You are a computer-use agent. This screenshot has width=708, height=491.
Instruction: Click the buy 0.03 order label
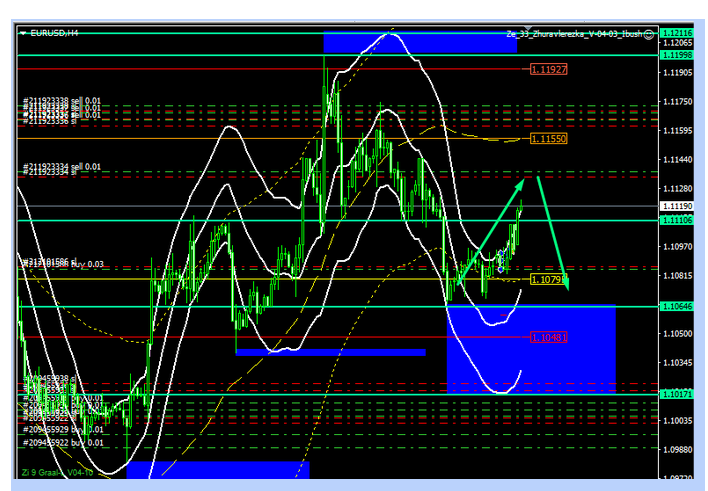61,263
